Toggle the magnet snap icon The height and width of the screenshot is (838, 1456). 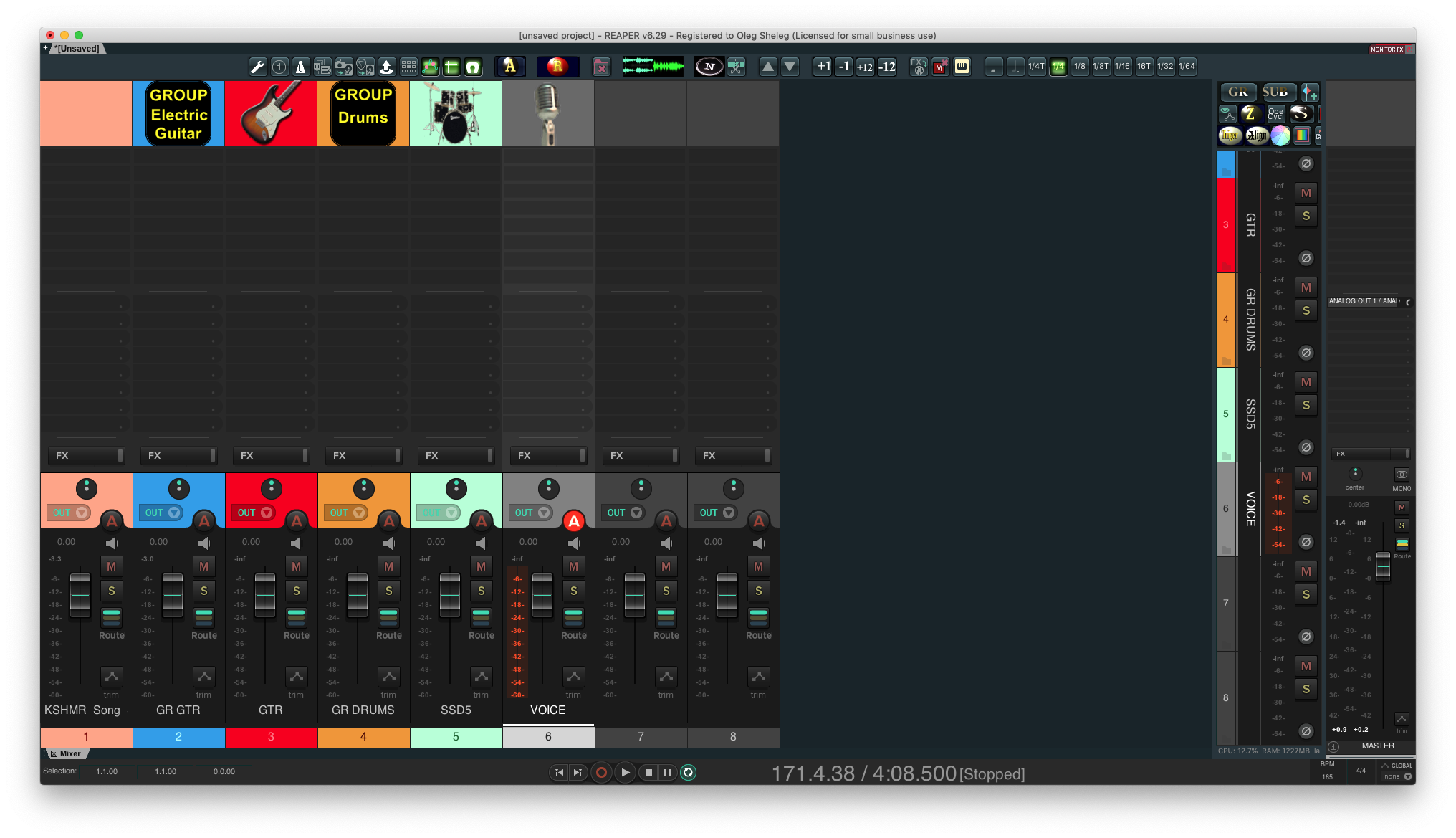pos(473,67)
